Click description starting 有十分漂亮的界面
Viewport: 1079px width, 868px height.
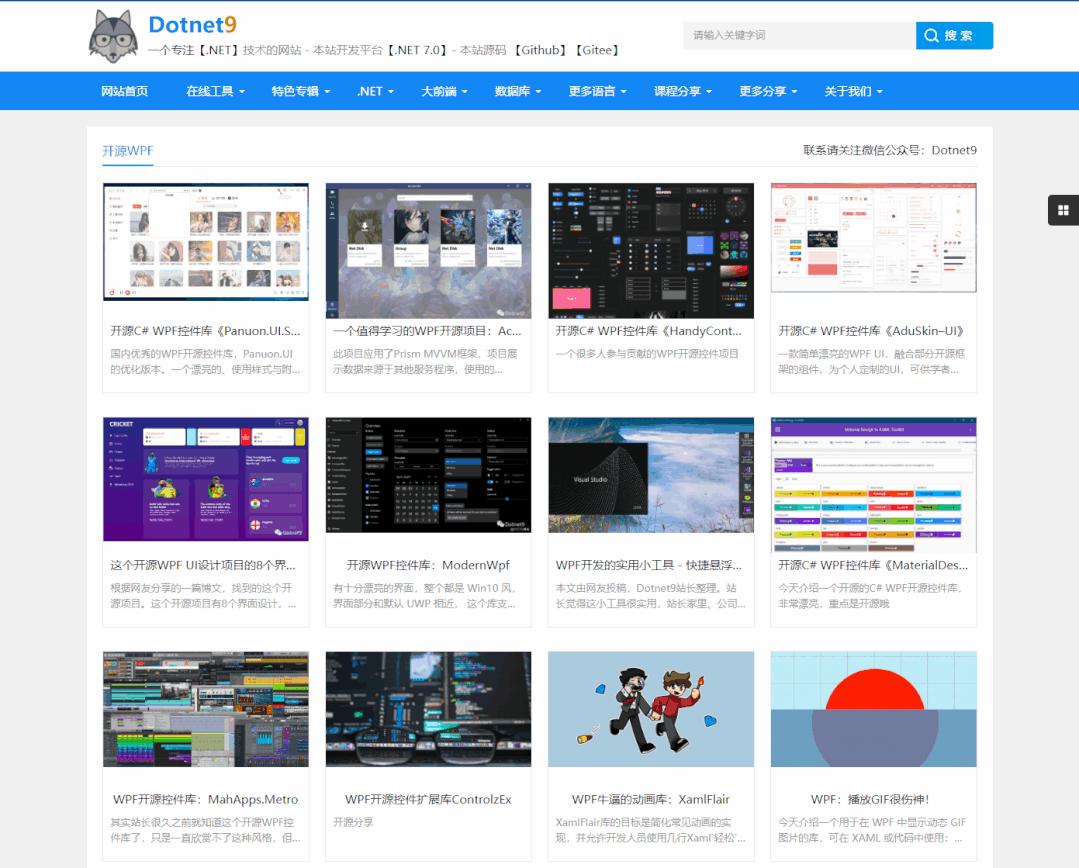tap(425, 595)
